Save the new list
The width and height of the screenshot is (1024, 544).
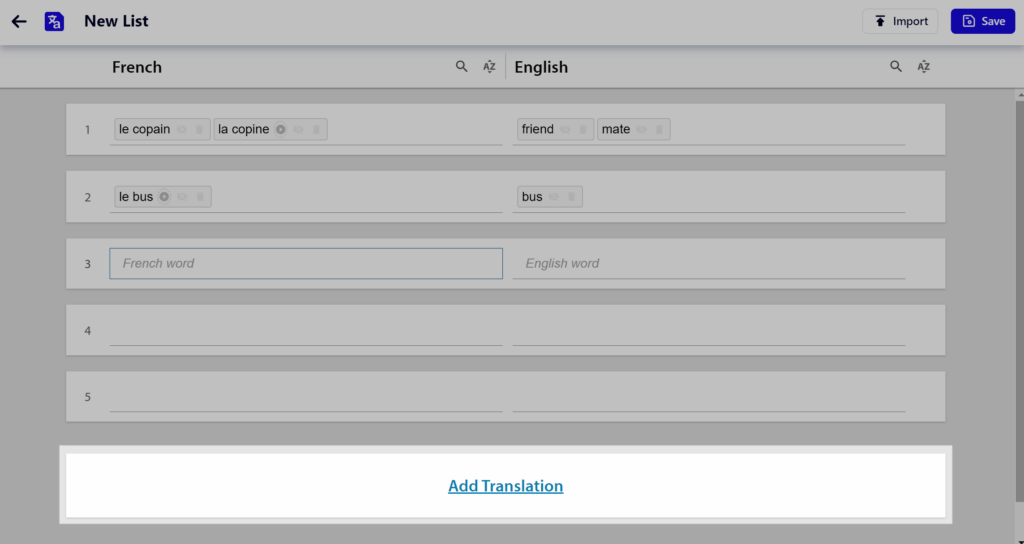click(x=983, y=22)
